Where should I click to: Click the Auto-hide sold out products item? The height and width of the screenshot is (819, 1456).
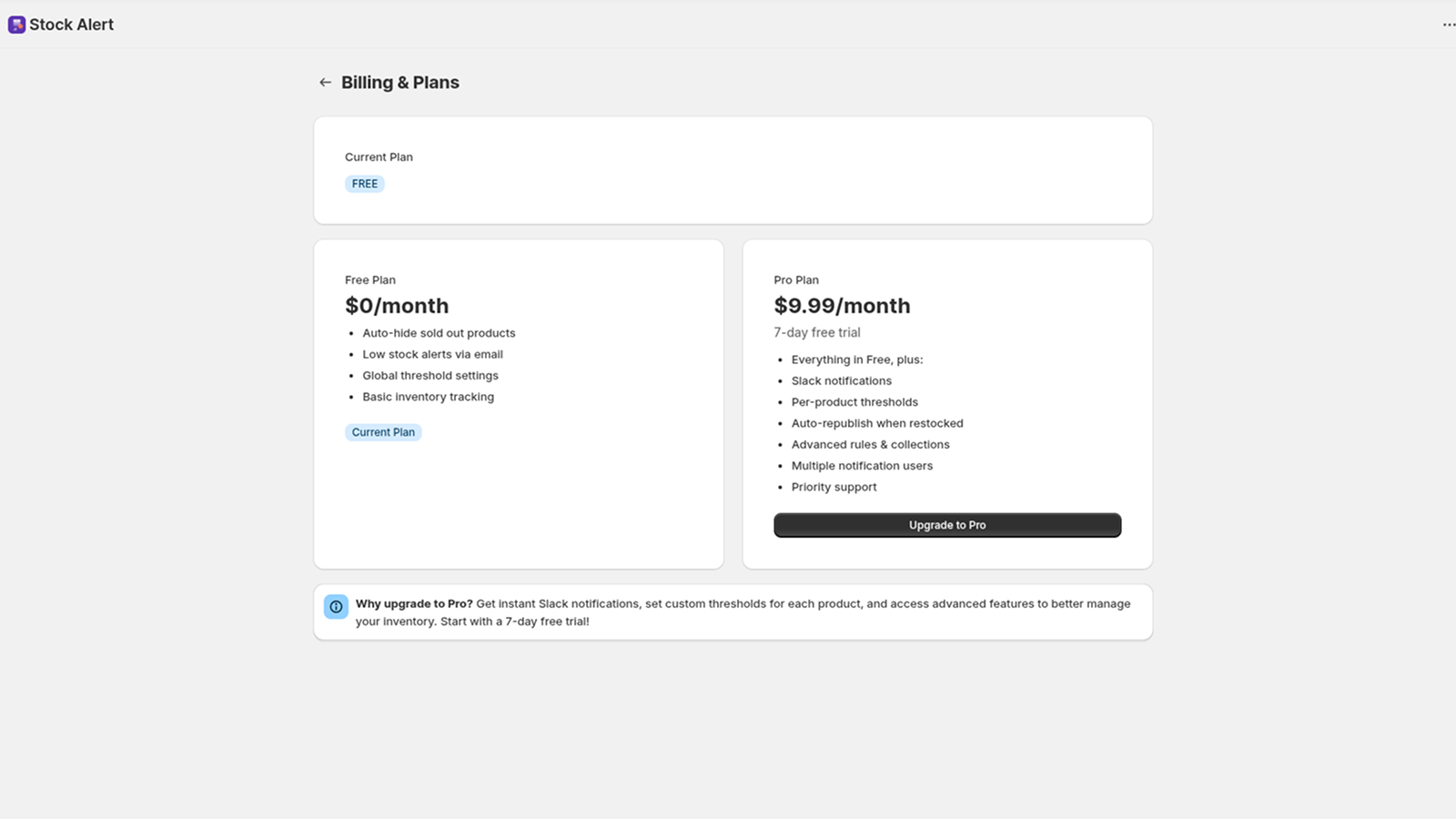click(439, 333)
